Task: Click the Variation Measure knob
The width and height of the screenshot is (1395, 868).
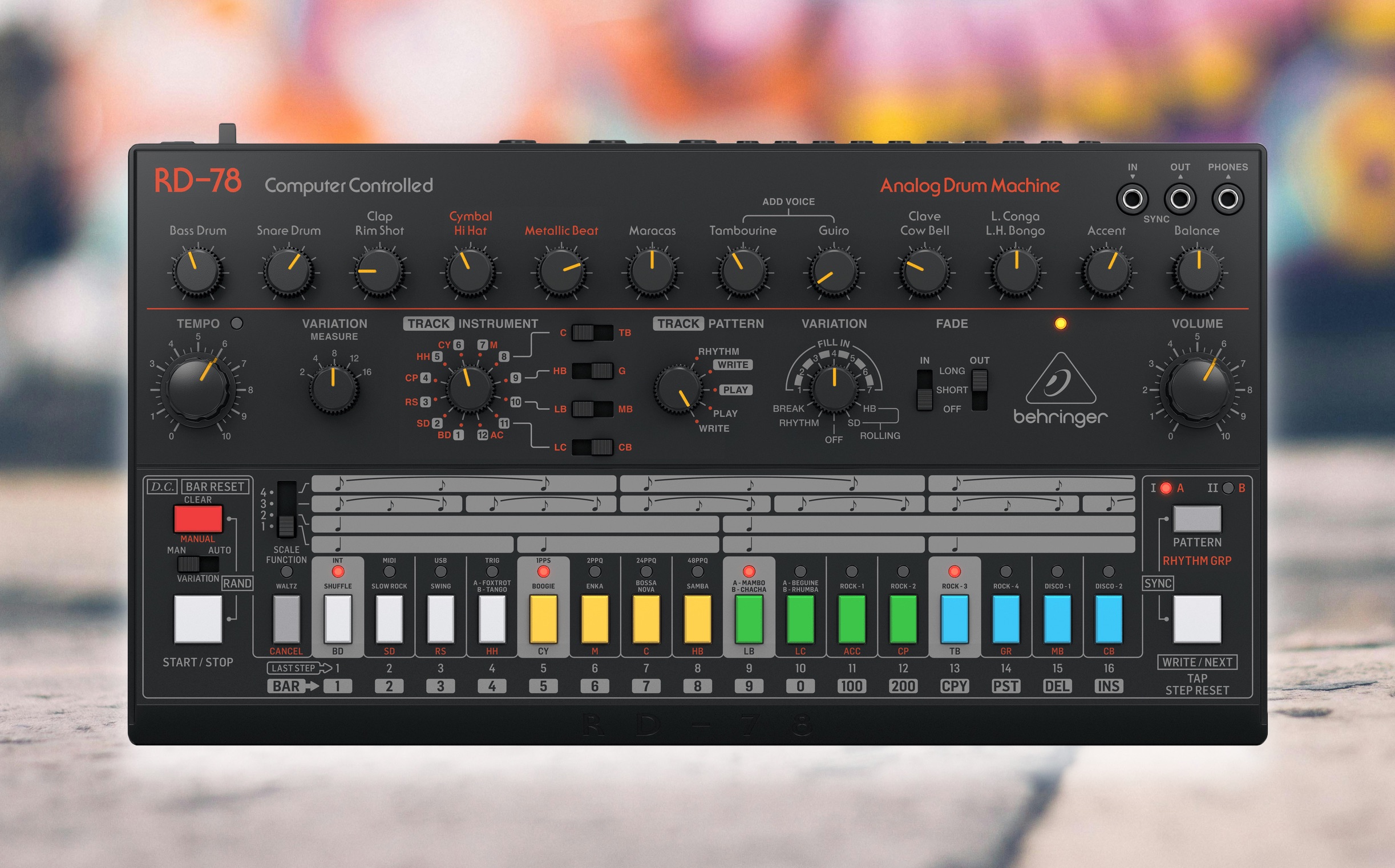Action: coord(334,389)
